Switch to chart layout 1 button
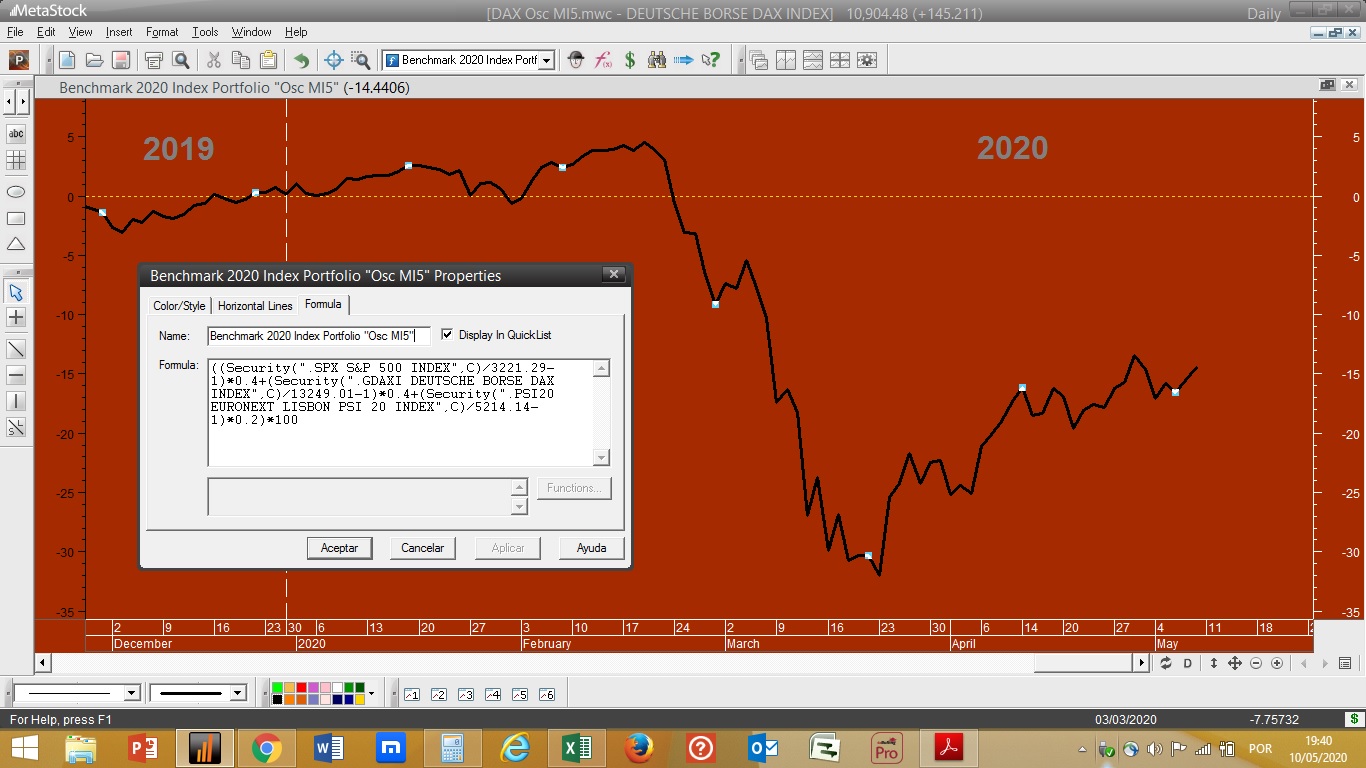1366x768 pixels. (x=411, y=694)
